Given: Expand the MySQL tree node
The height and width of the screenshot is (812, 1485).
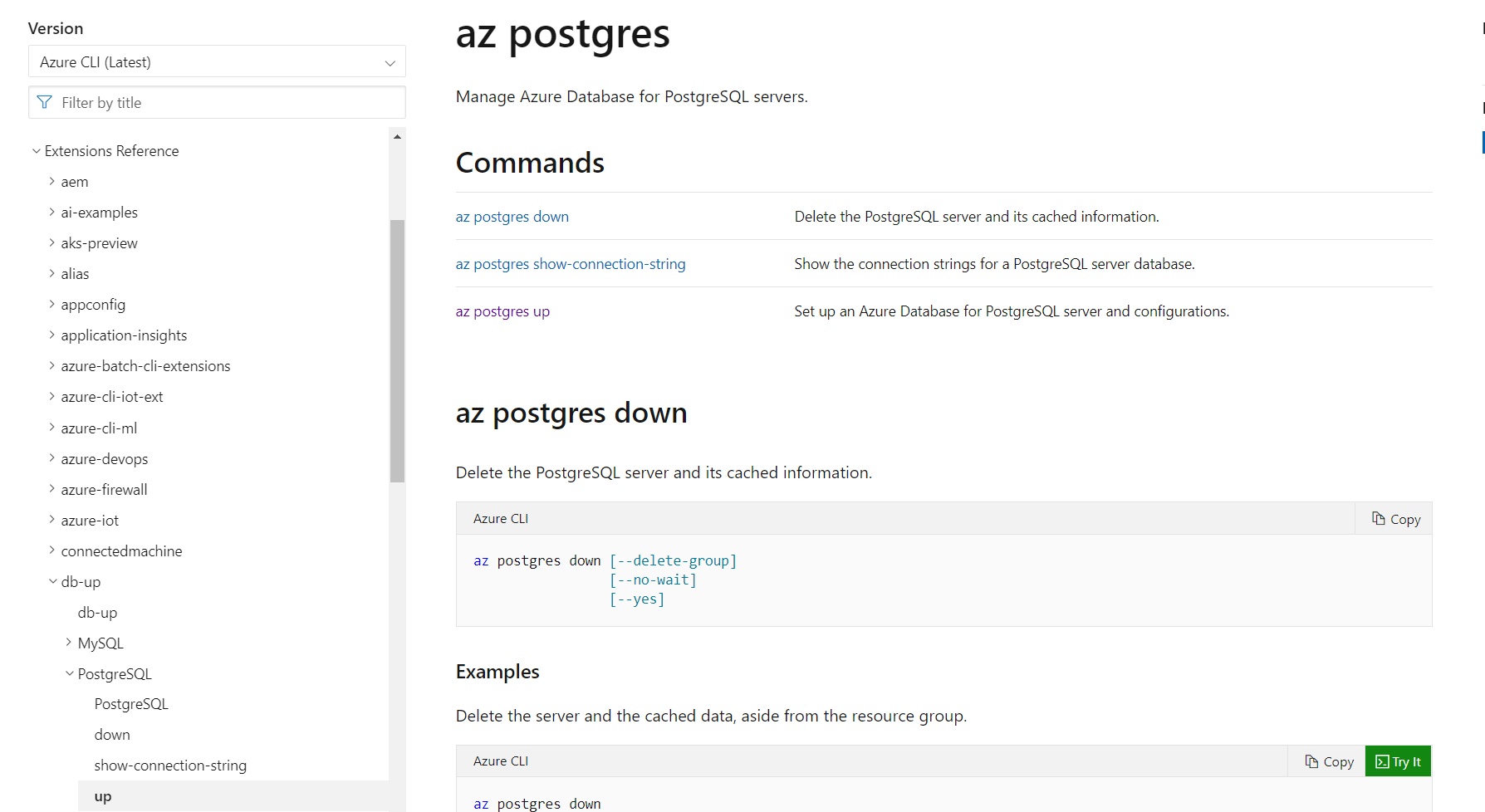Looking at the screenshot, I should pyautogui.click(x=67, y=642).
